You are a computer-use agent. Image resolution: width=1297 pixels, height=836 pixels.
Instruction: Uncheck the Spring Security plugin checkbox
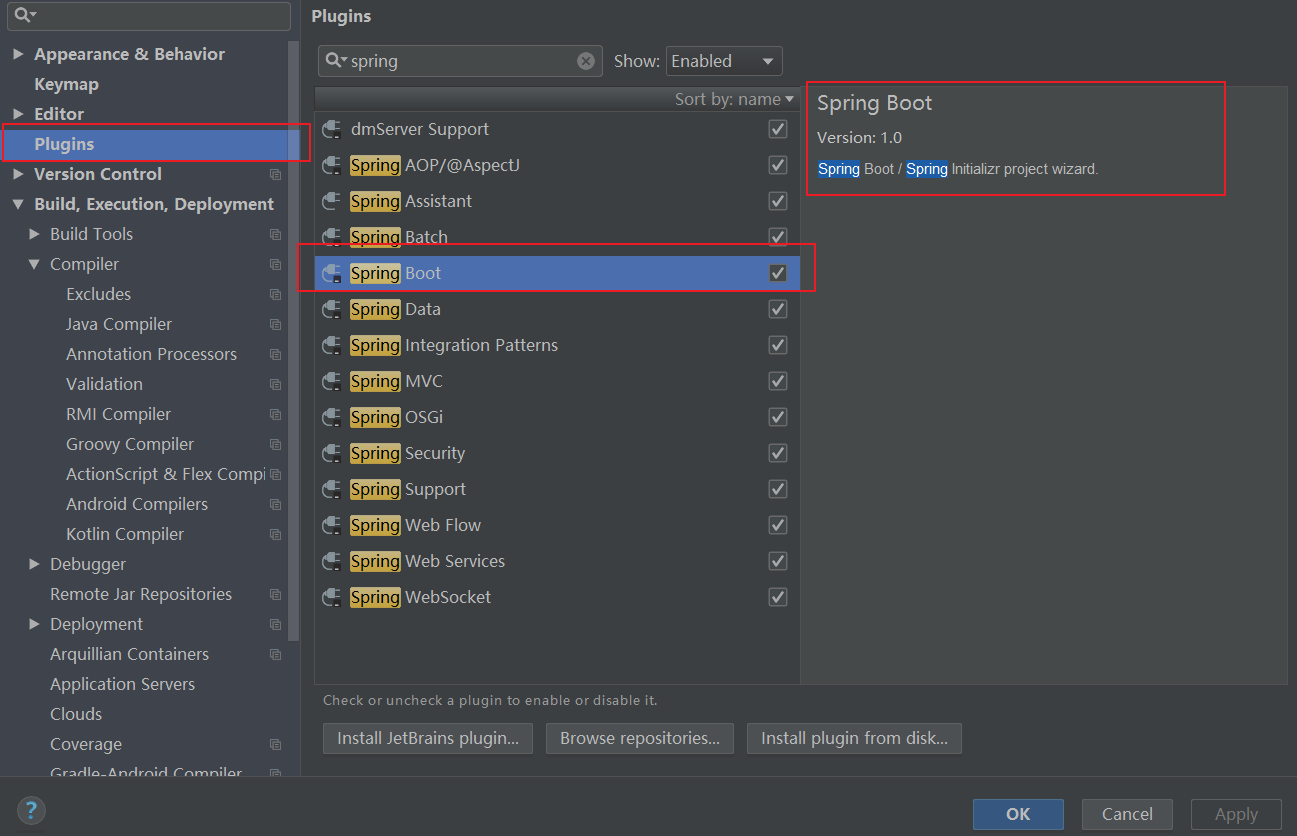click(778, 453)
